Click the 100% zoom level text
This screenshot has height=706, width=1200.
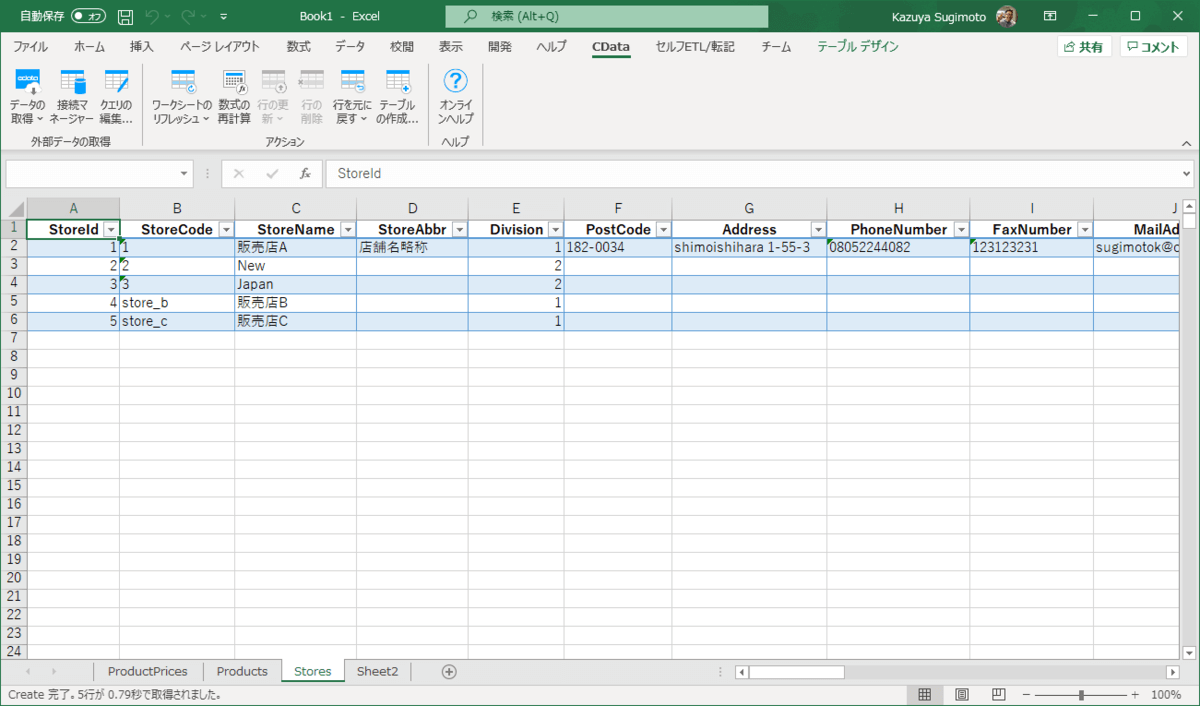(x=1166, y=694)
